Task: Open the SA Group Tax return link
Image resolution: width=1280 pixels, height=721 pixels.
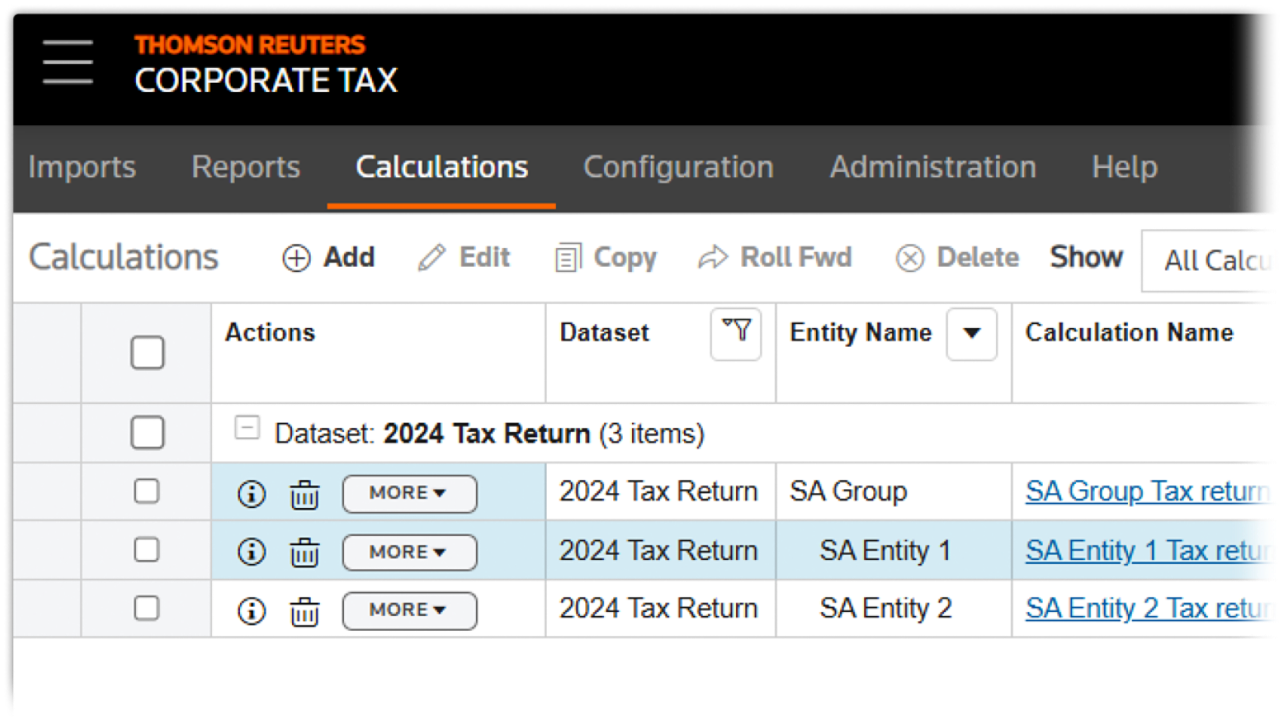Action: [x=1148, y=492]
